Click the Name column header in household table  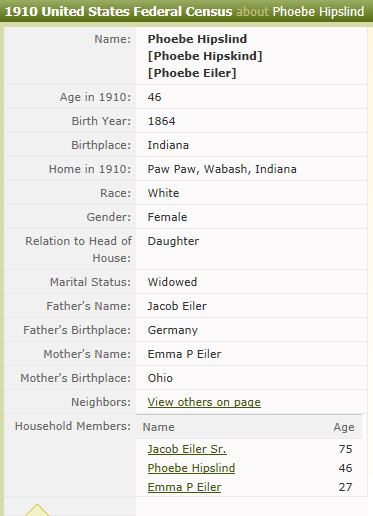(158, 427)
